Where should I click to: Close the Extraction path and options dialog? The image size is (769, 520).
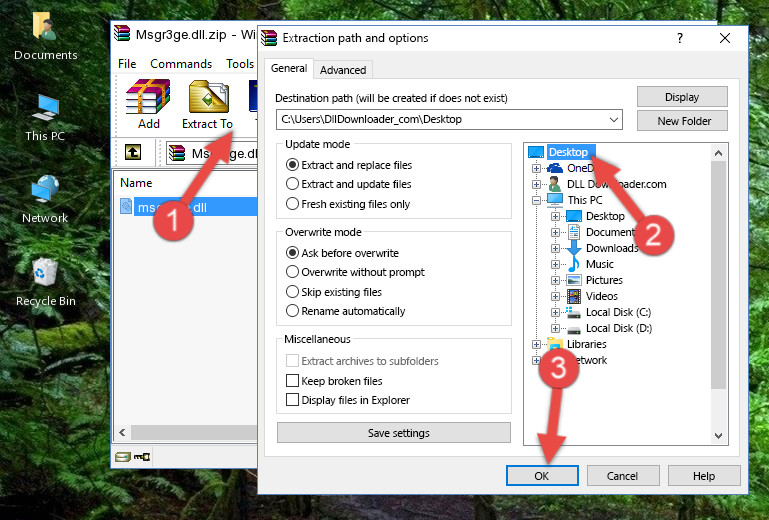click(x=725, y=38)
